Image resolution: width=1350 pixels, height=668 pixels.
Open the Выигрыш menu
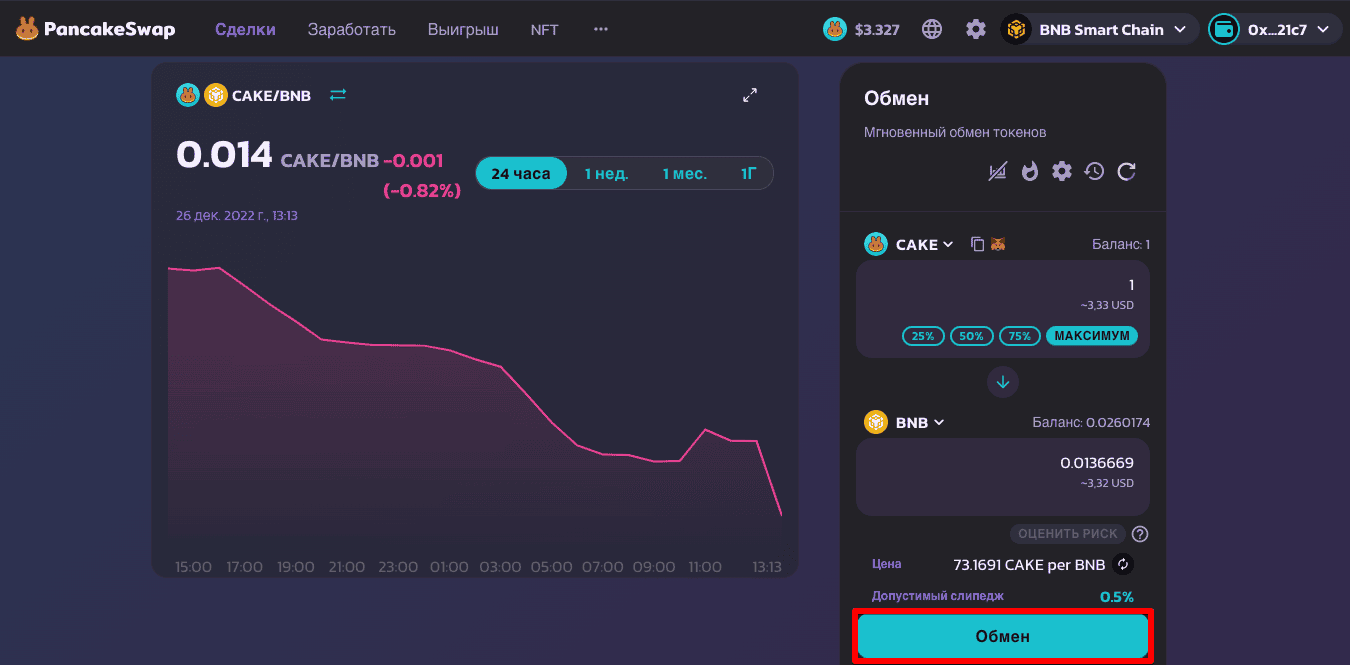(463, 29)
